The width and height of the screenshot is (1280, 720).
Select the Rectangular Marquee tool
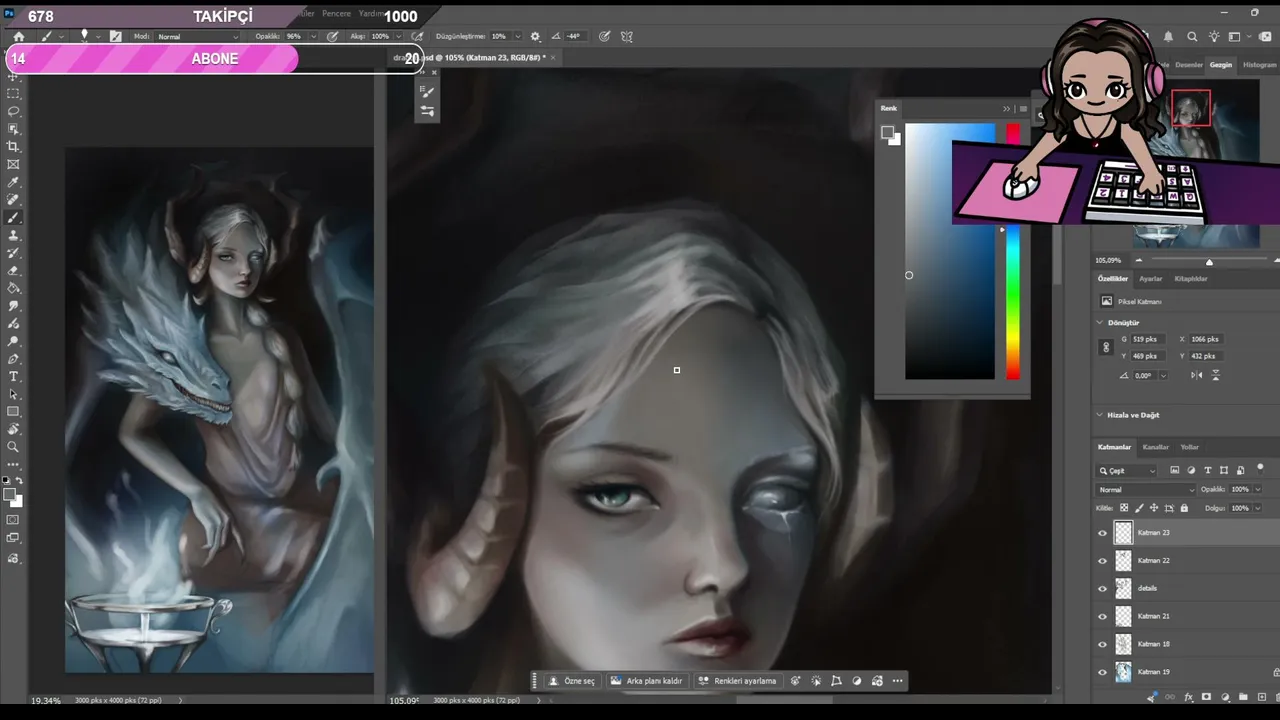click(14, 93)
